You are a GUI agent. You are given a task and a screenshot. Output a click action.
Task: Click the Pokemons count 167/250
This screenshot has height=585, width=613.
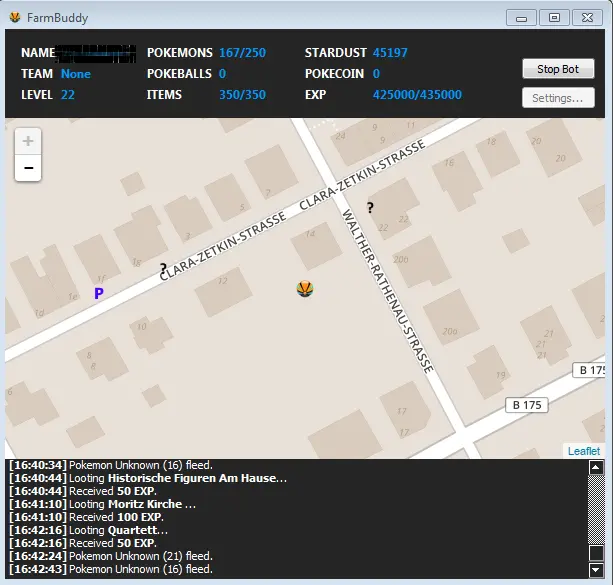(x=242, y=52)
